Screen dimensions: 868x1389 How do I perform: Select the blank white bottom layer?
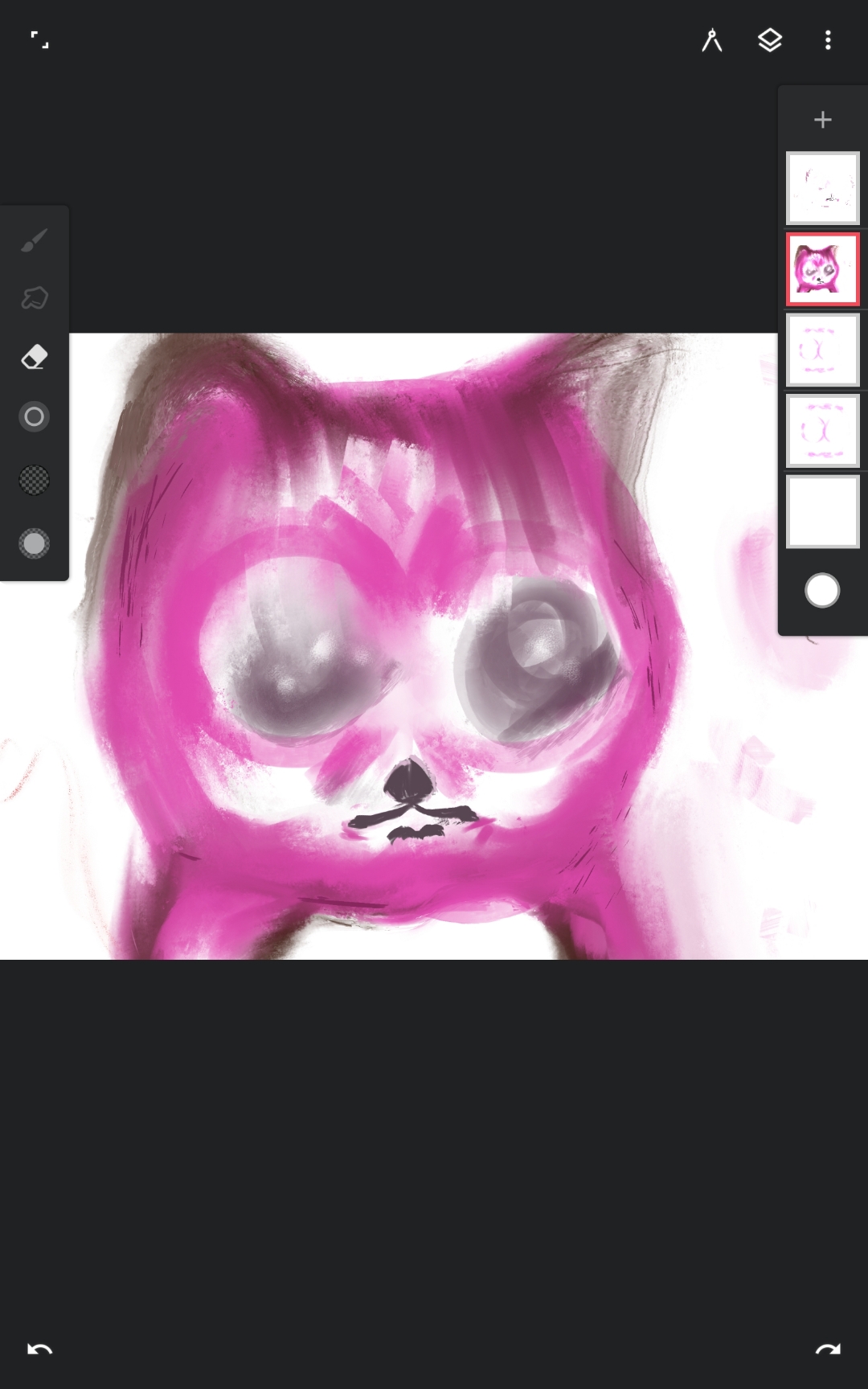822,512
